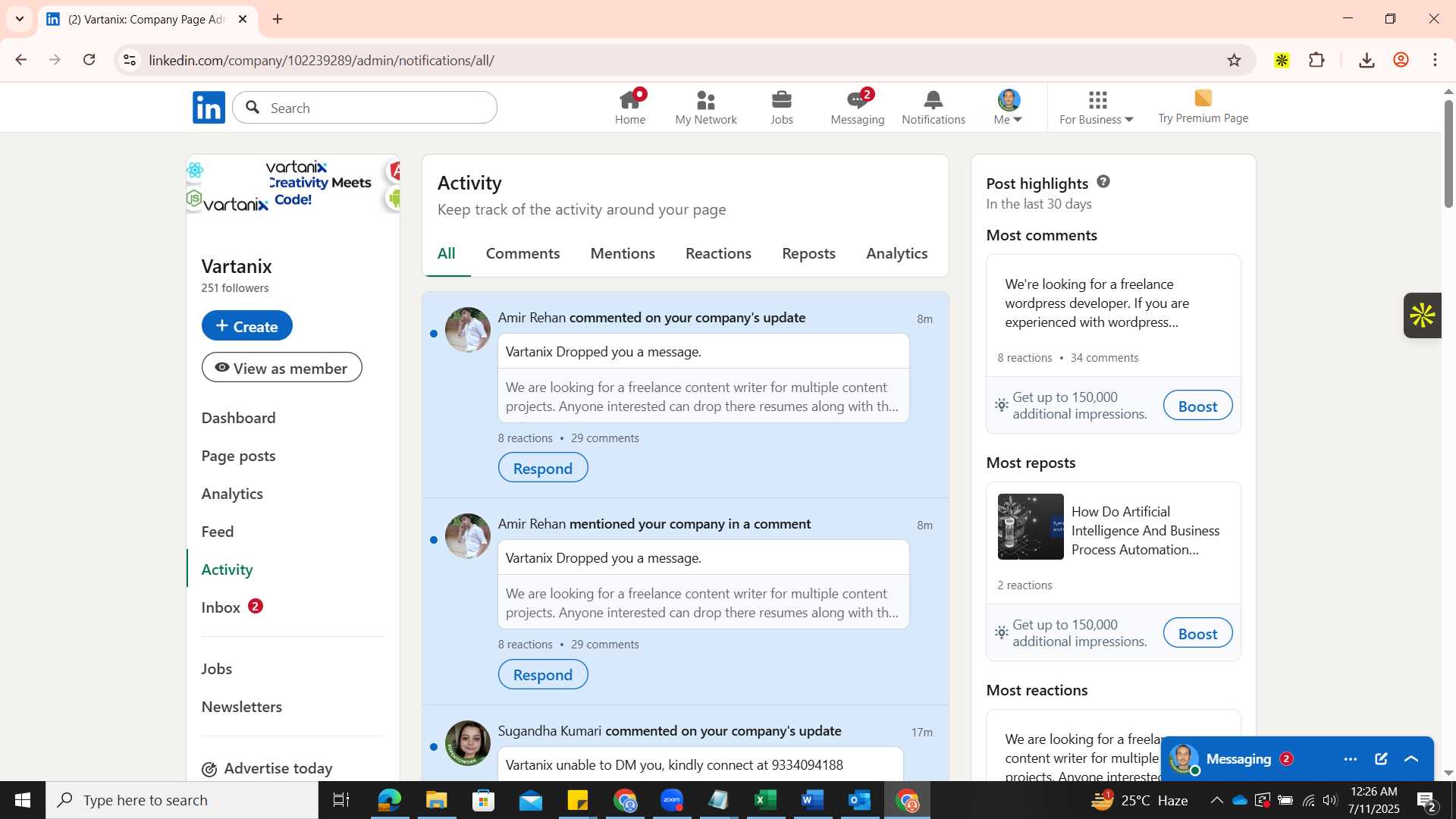Open the For Business grid menu
This screenshot has width=1456, height=819.
[1097, 107]
